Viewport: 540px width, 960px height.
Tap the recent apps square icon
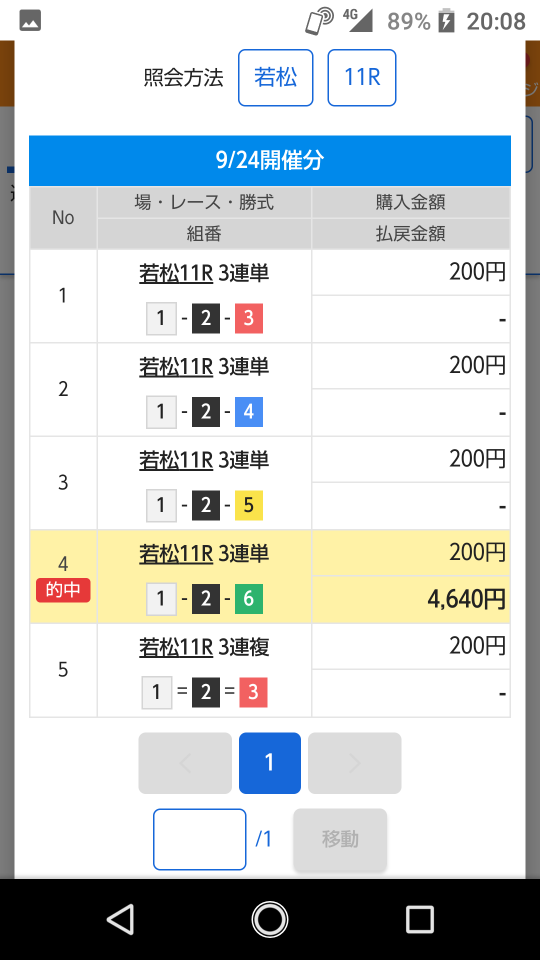[x=419, y=920]
